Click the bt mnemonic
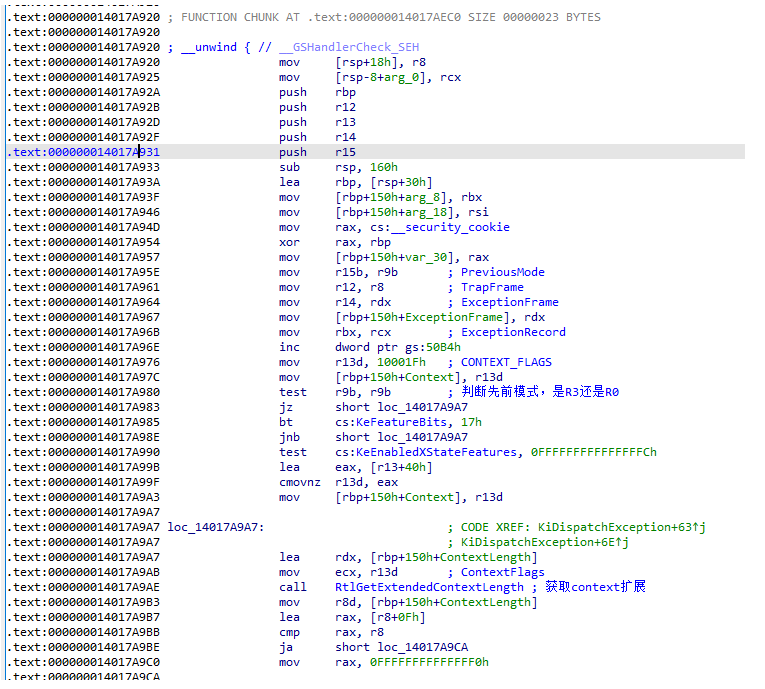 (x=286, y=422)
